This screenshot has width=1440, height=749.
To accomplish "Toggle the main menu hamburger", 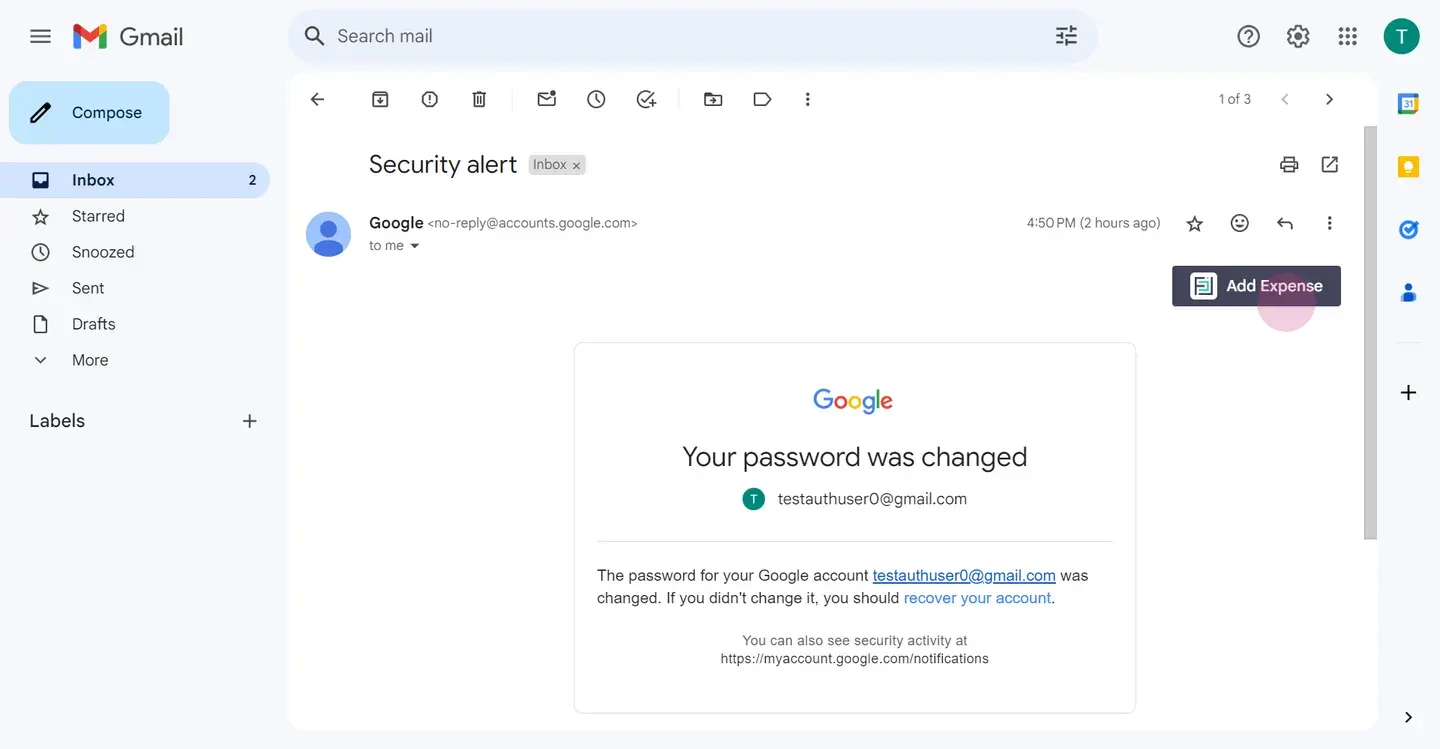I will [x=40, y=37].
